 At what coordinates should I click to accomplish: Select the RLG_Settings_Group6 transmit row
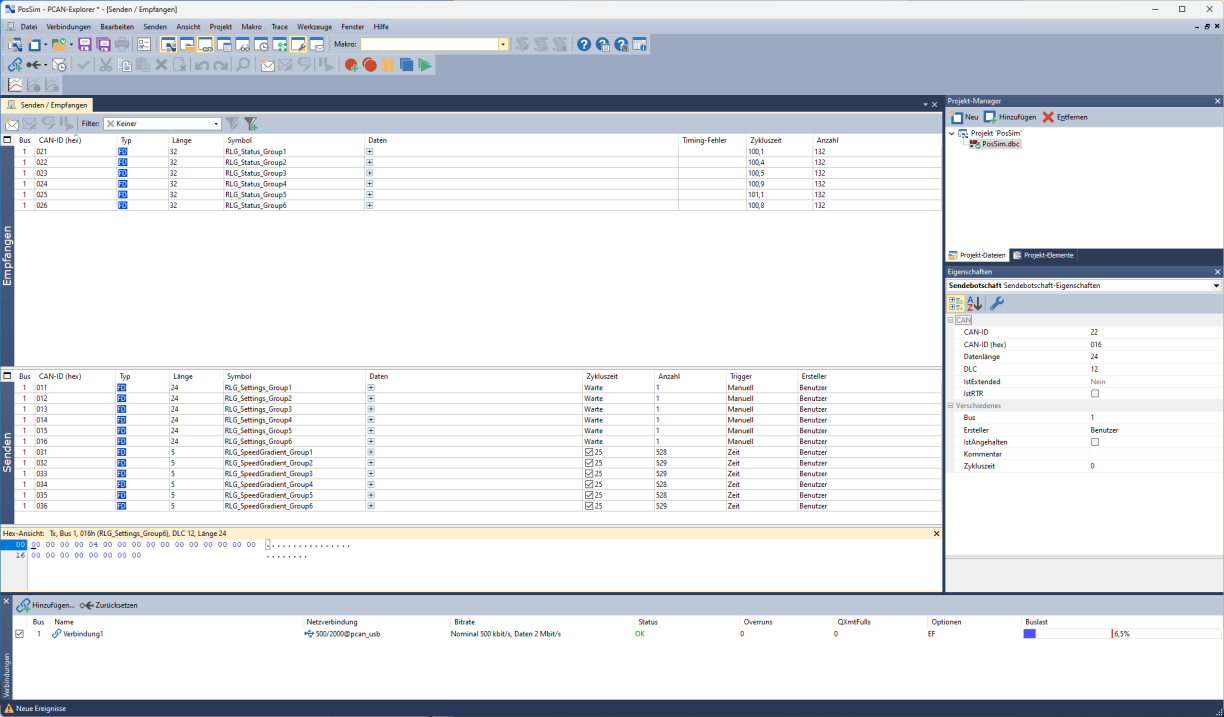coord(478,441)
